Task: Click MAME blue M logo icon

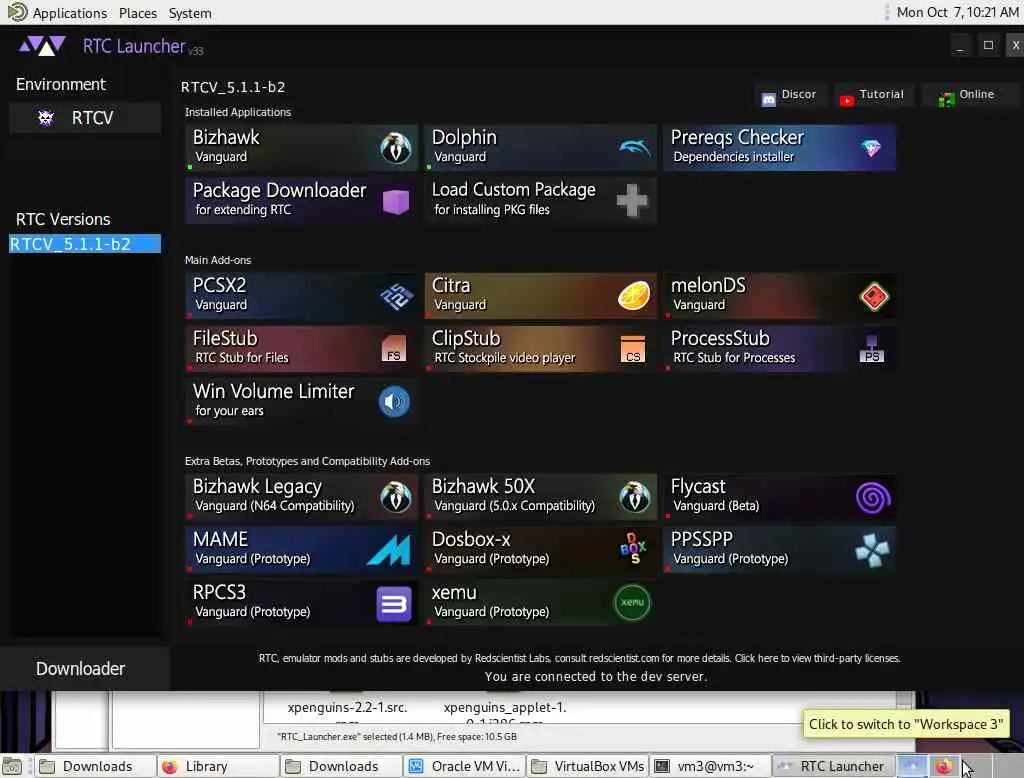Action: [389, 549]
